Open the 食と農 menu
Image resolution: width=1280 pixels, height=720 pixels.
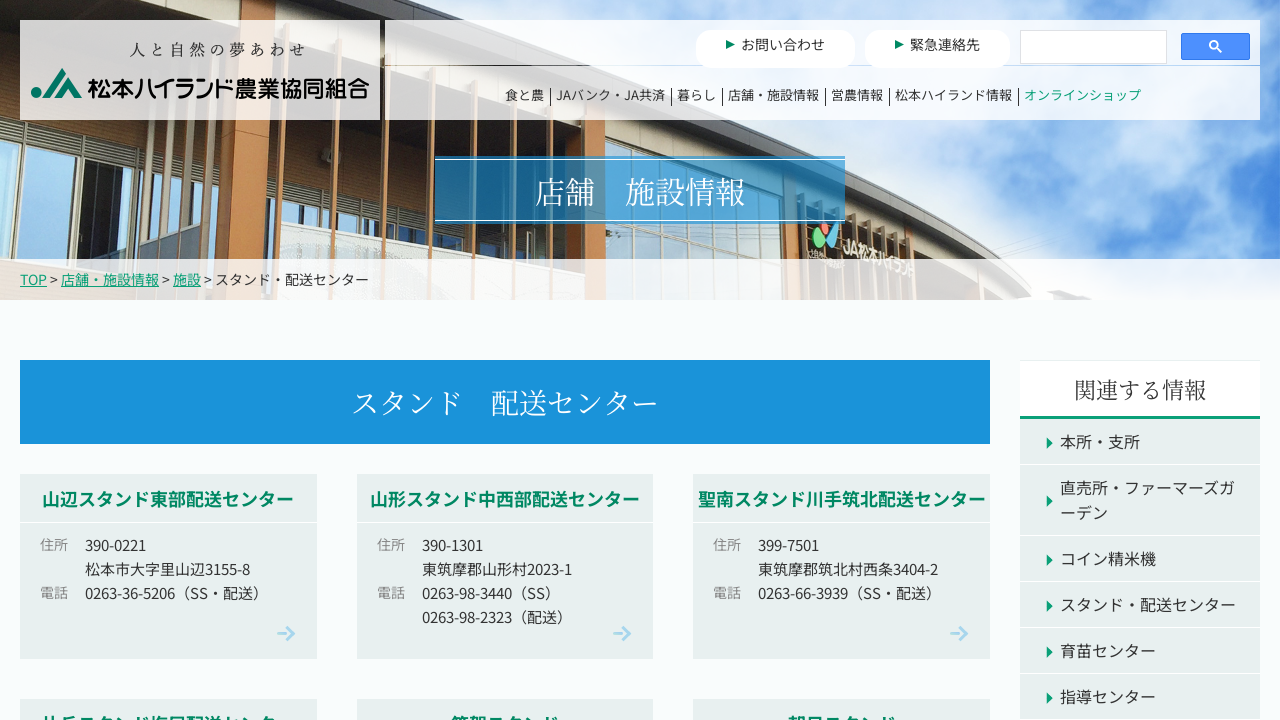pyautogui.click(x=525, y=95)
